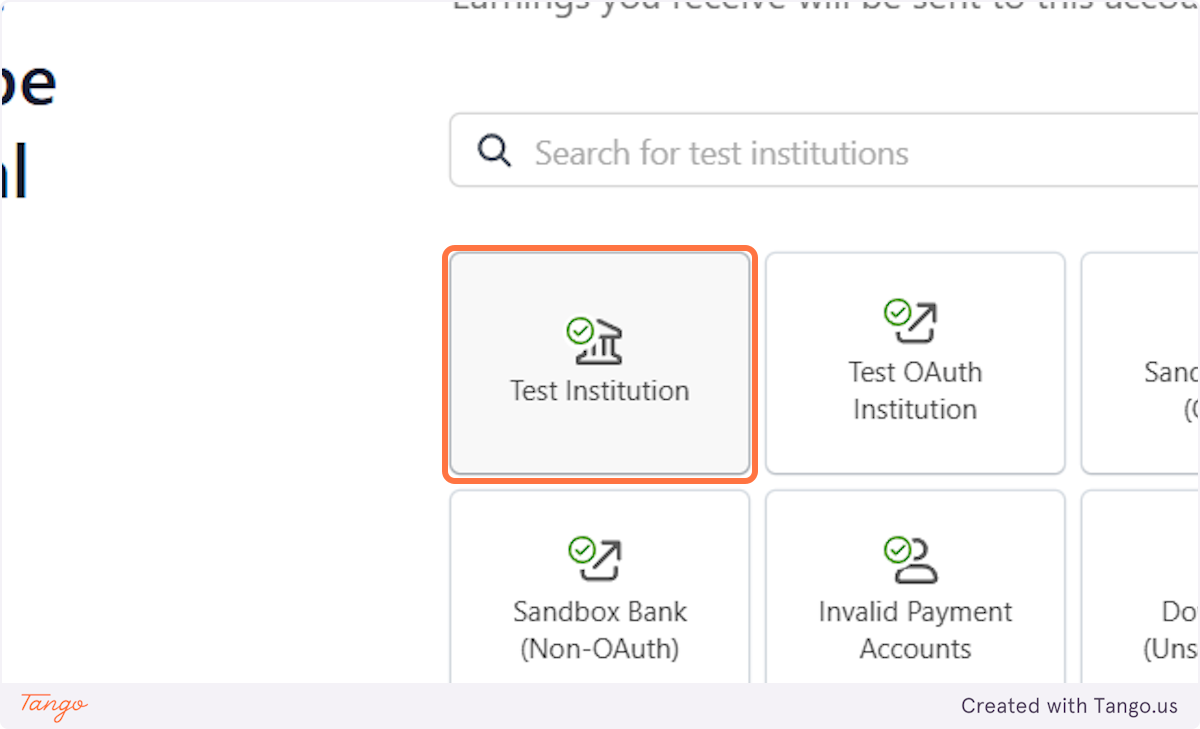Open the Test OAuth Institution tile label
This screenshot has width=1200, height=729.
(x=915, y=391)
